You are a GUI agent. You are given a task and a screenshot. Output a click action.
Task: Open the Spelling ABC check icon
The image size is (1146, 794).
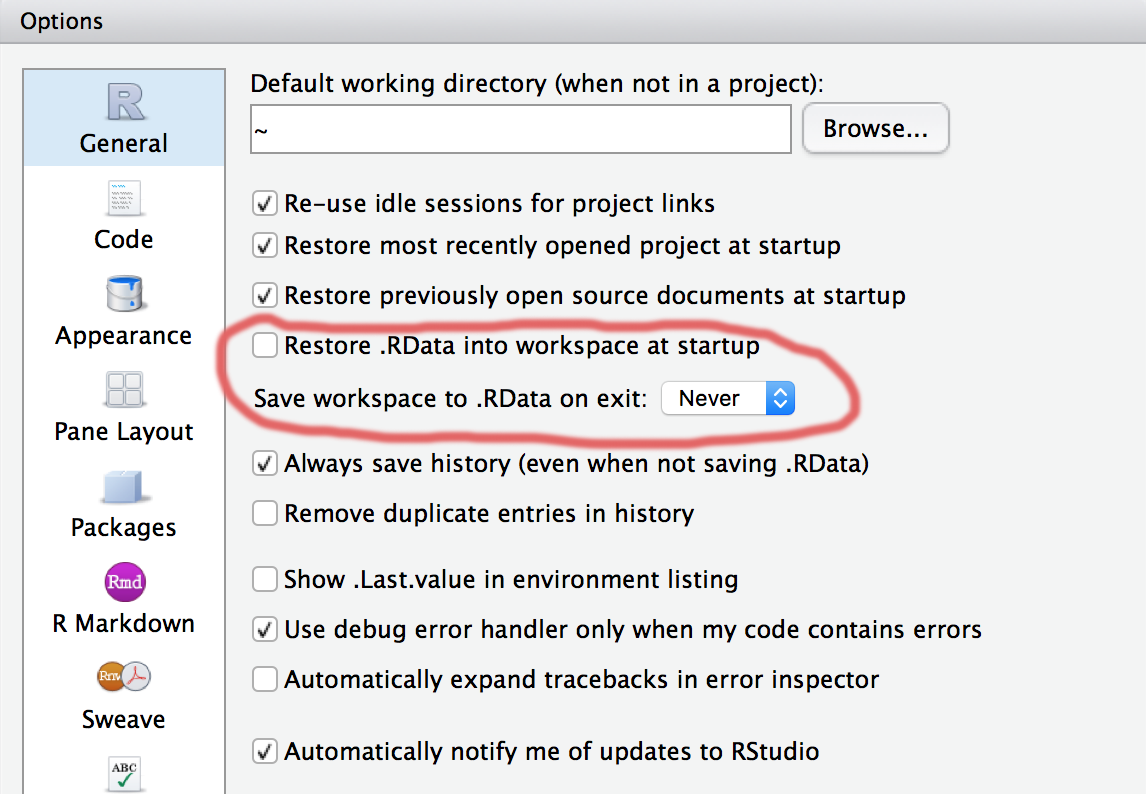point(124,772)
